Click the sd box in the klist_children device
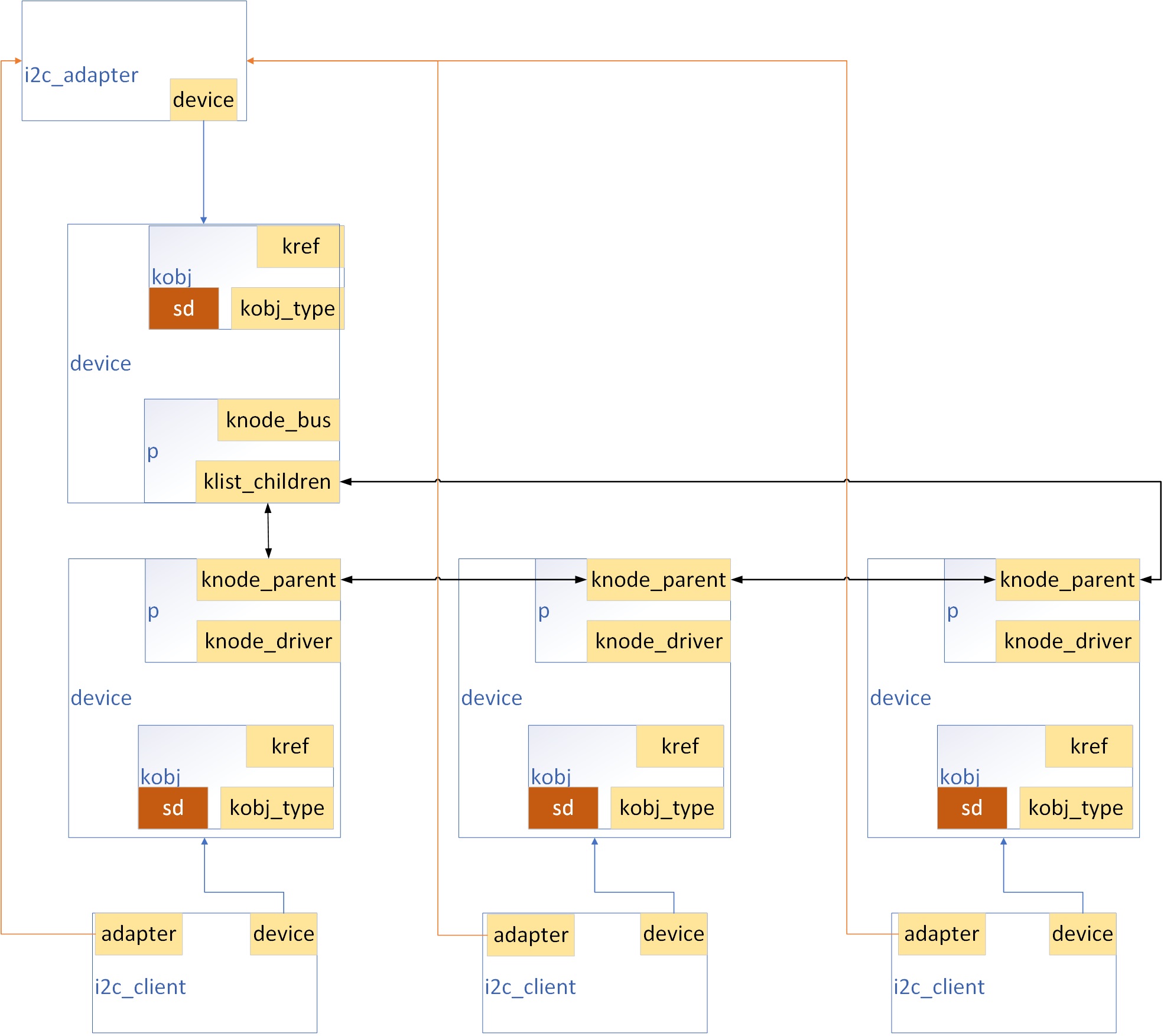Screen dimensions: 1164x1036 (x=184, y=308)
